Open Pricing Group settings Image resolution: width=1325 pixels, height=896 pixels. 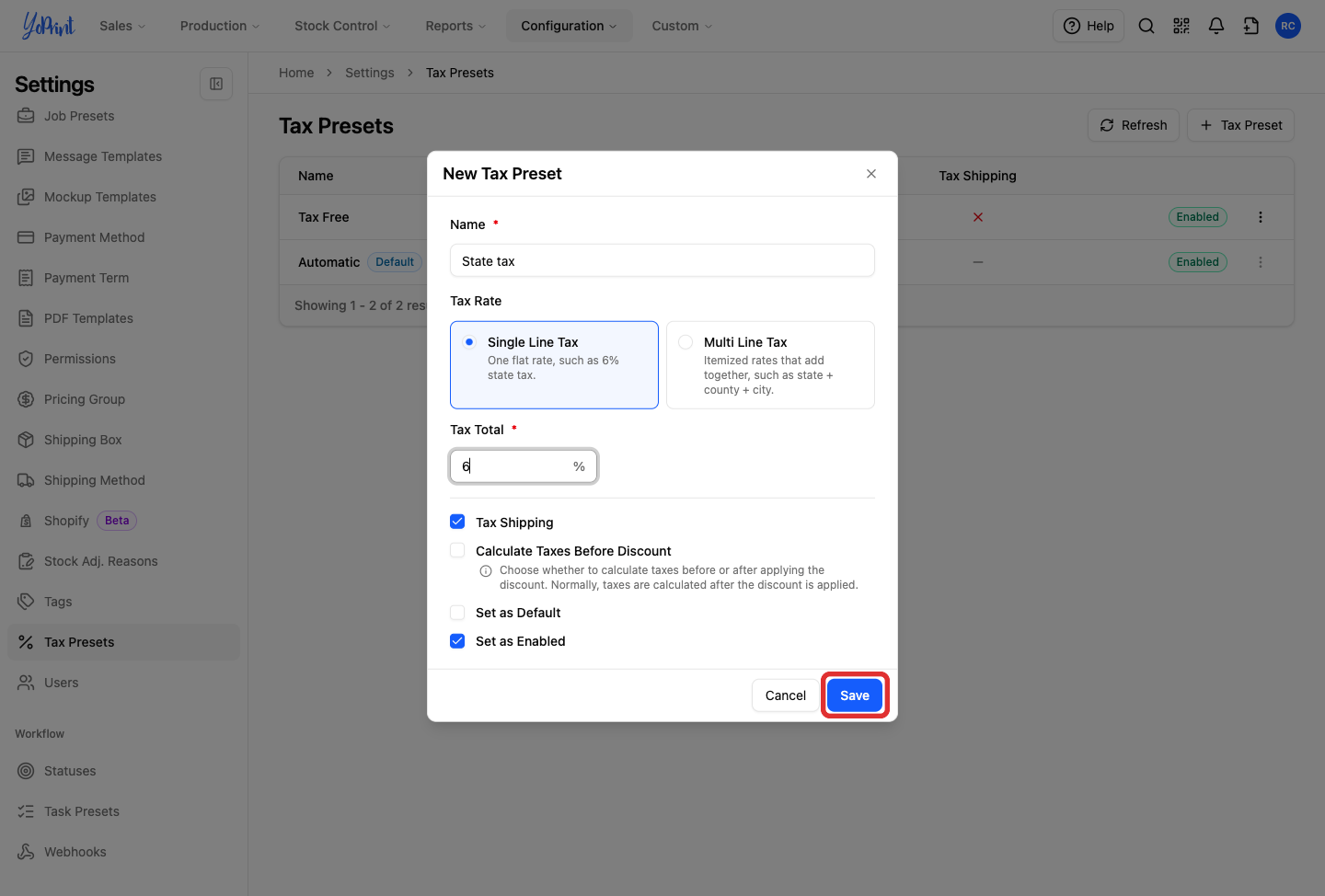pyautogui.click(x=123, y=399)
